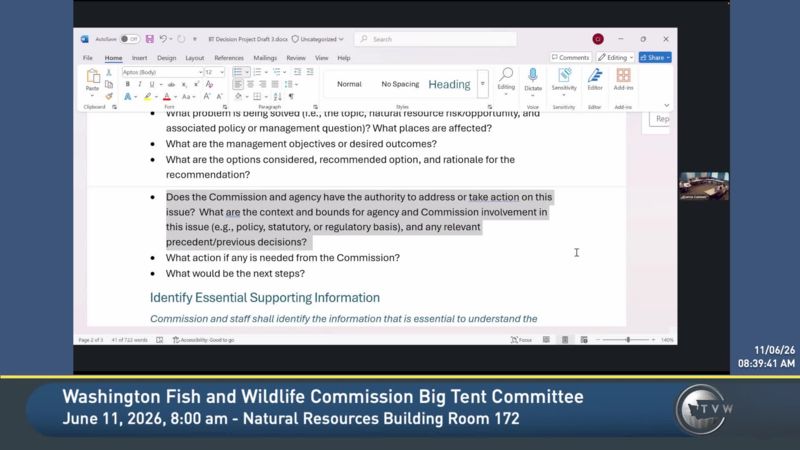Apply subscript formatting
The width and height of the screenshot is (800, 450).
(x=184, y=84)
